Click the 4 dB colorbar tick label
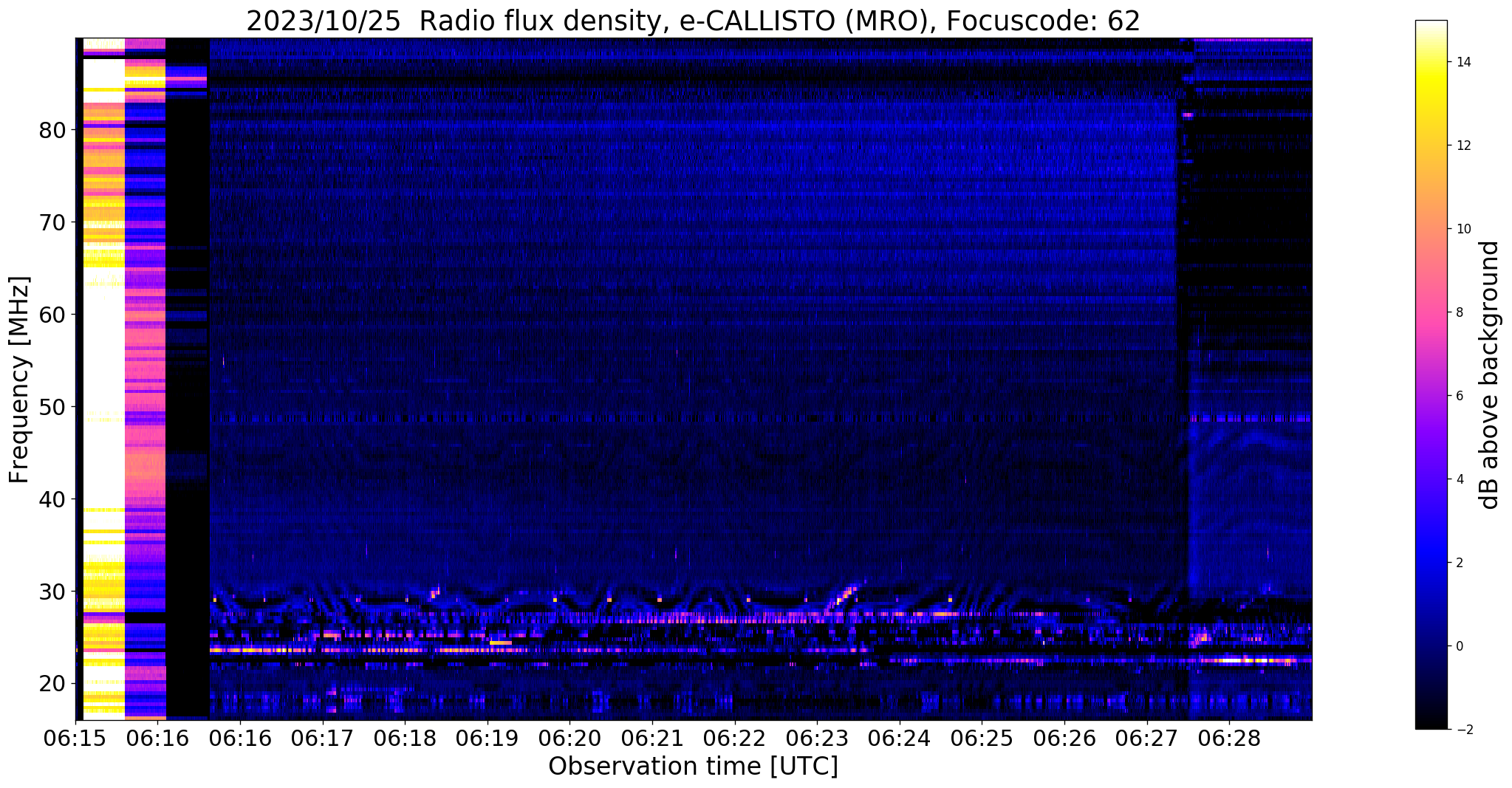Viewport: 1512px width, 788px height. click(1459, 479)
